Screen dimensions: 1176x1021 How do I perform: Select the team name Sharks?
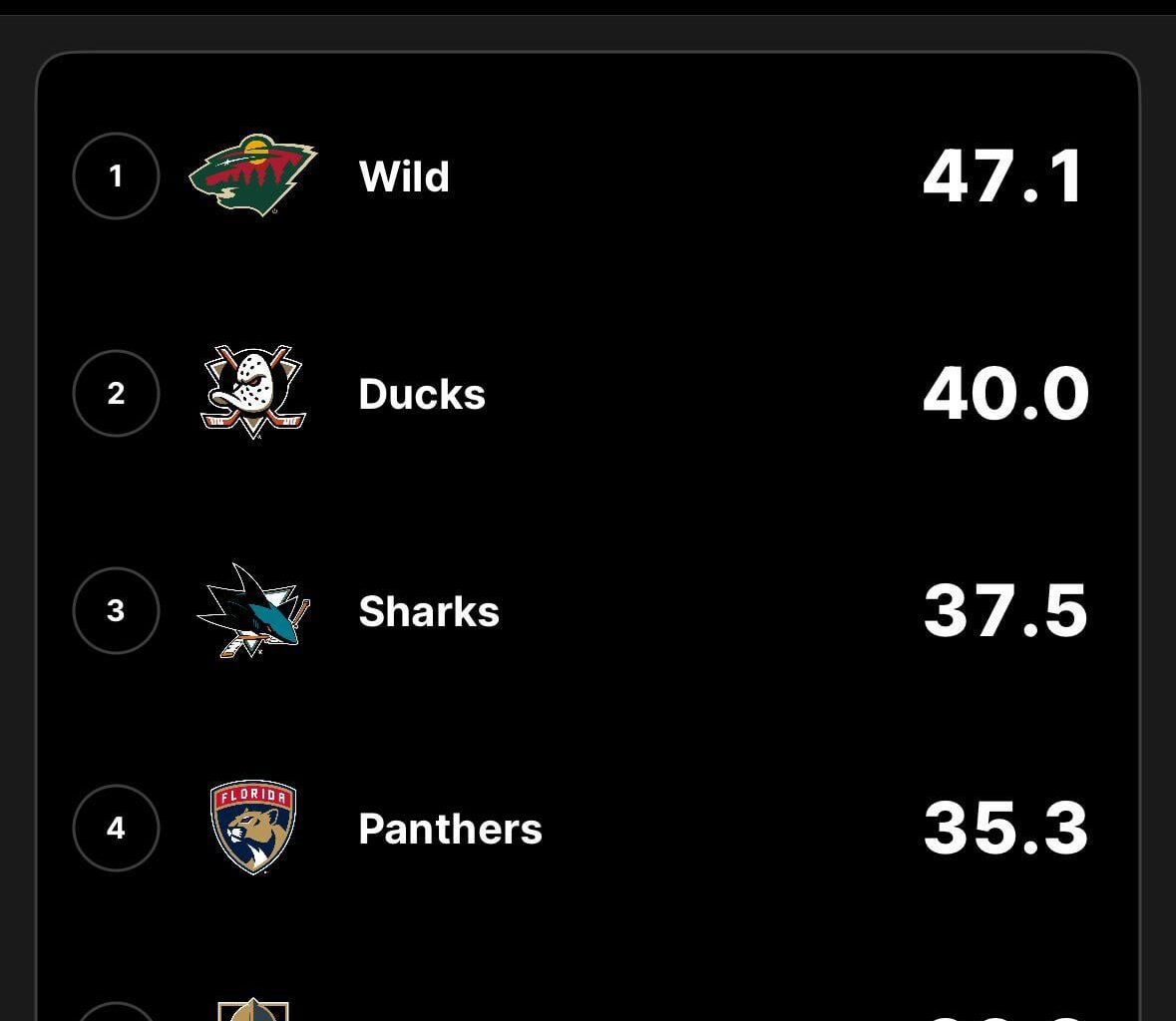pos(428,610)
